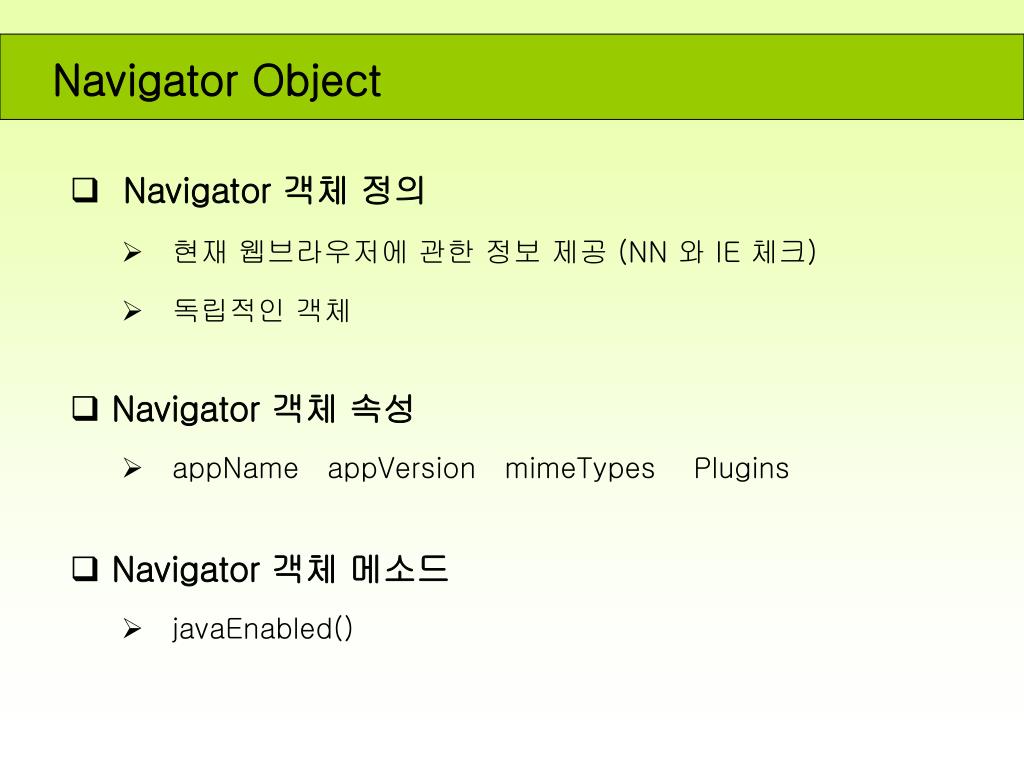Screen dimensions: 1024x768
Task: Select the Navigator 객체 메소드 heading
Action: click(x=280, y=569)
